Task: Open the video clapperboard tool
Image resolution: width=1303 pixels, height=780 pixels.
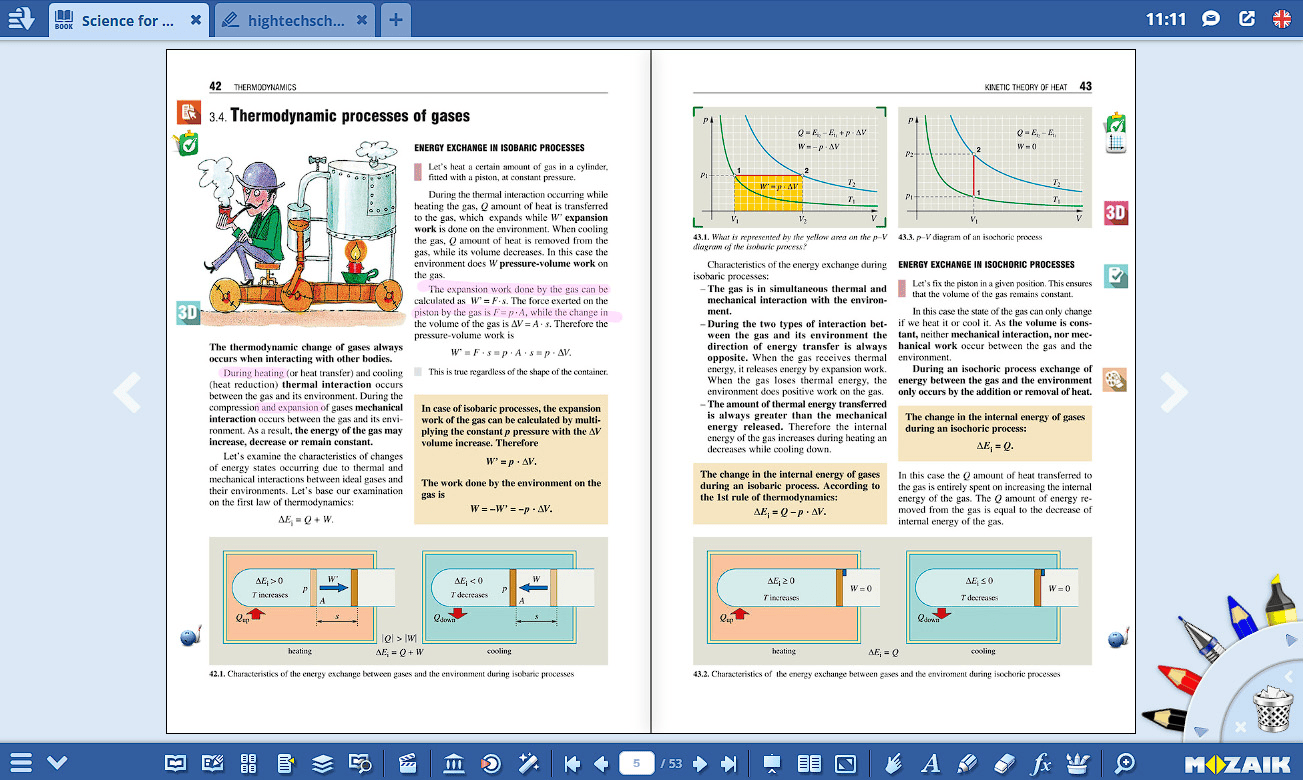Action: click(407, 763)
